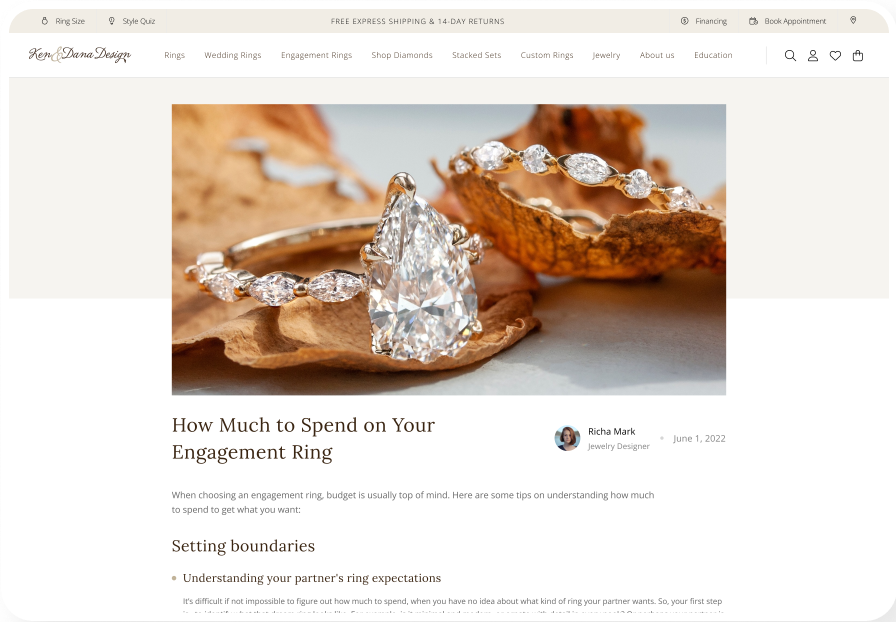
Task: Open the Rings menu
Action: point(174,55)
